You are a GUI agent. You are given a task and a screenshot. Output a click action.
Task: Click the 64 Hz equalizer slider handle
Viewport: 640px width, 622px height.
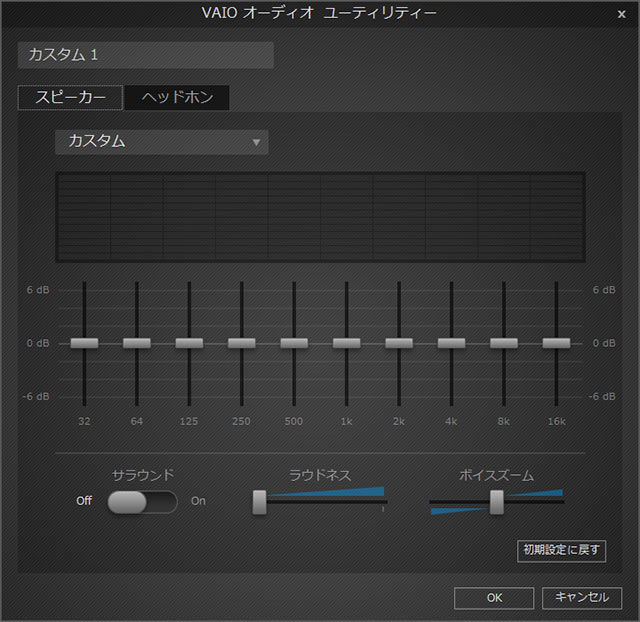point(137,343)
